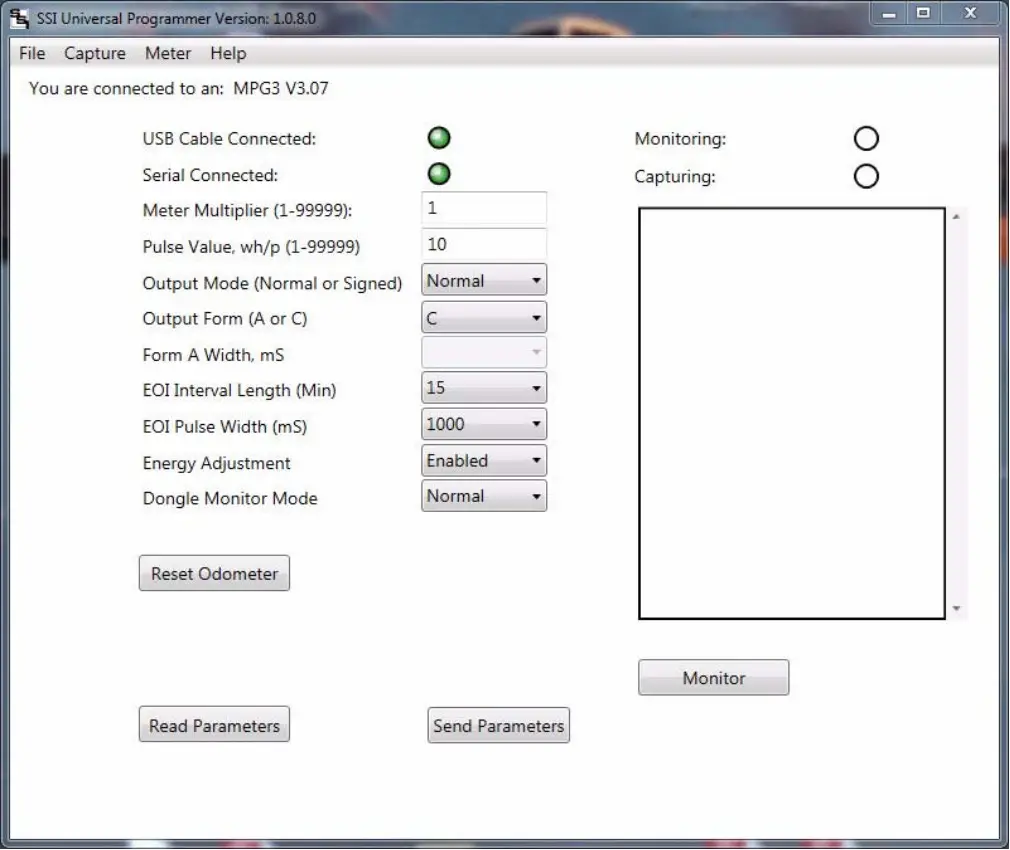Click the Read Parameters button
This screenshot has height=850, width=1010.
214,726
